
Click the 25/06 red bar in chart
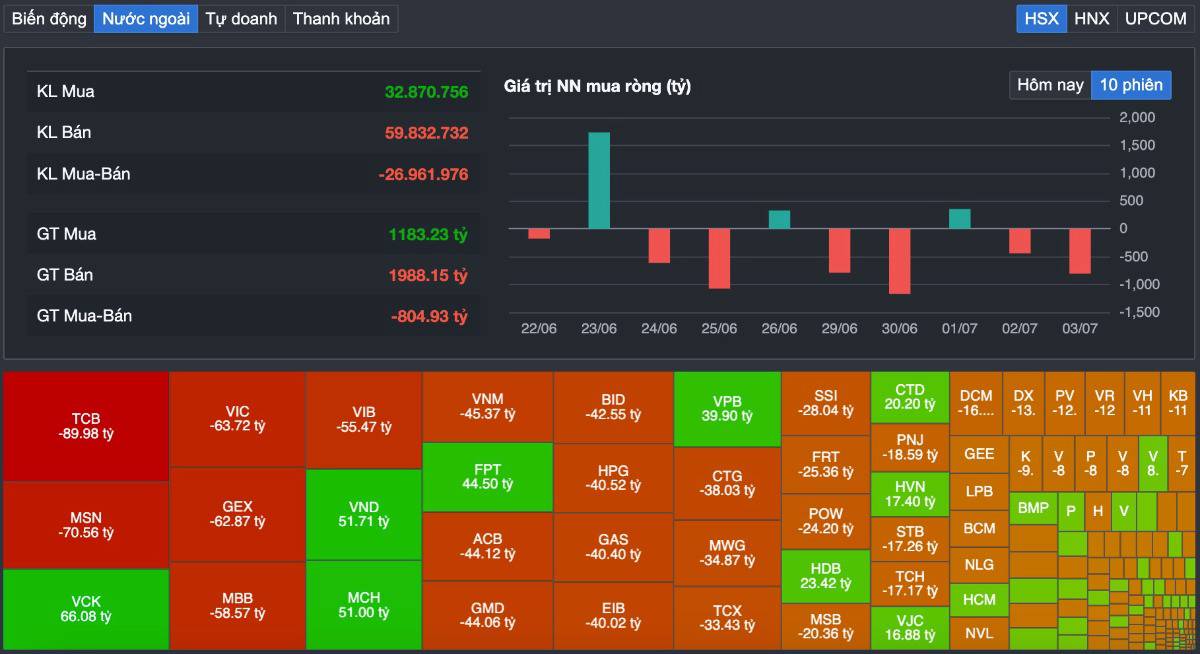pos(719,258)
